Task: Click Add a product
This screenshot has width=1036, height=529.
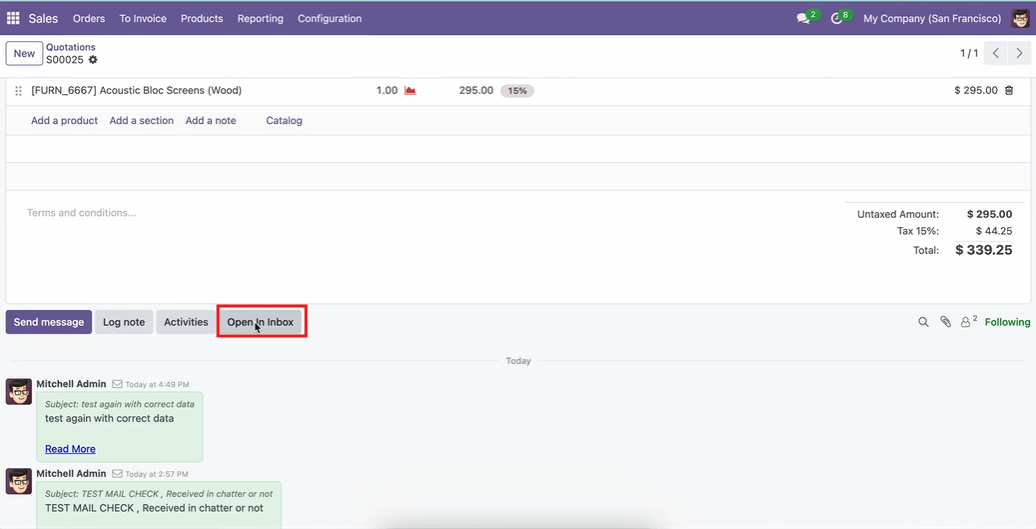Action: click(64, 121)
